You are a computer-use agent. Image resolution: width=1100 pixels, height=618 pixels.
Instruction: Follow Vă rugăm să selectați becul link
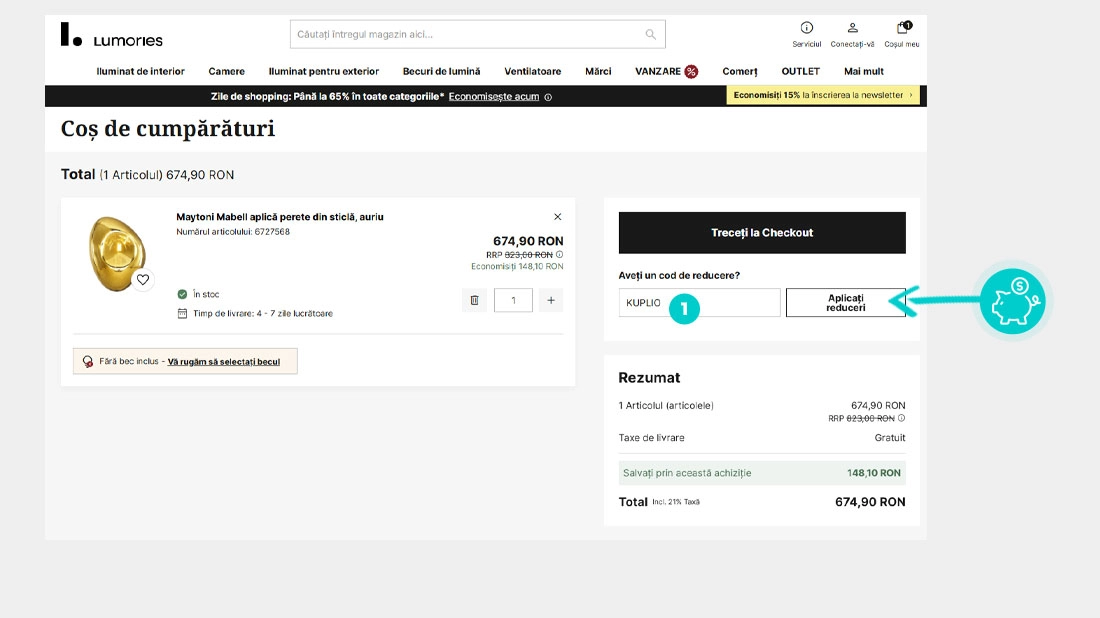click(x=224, y=362)
